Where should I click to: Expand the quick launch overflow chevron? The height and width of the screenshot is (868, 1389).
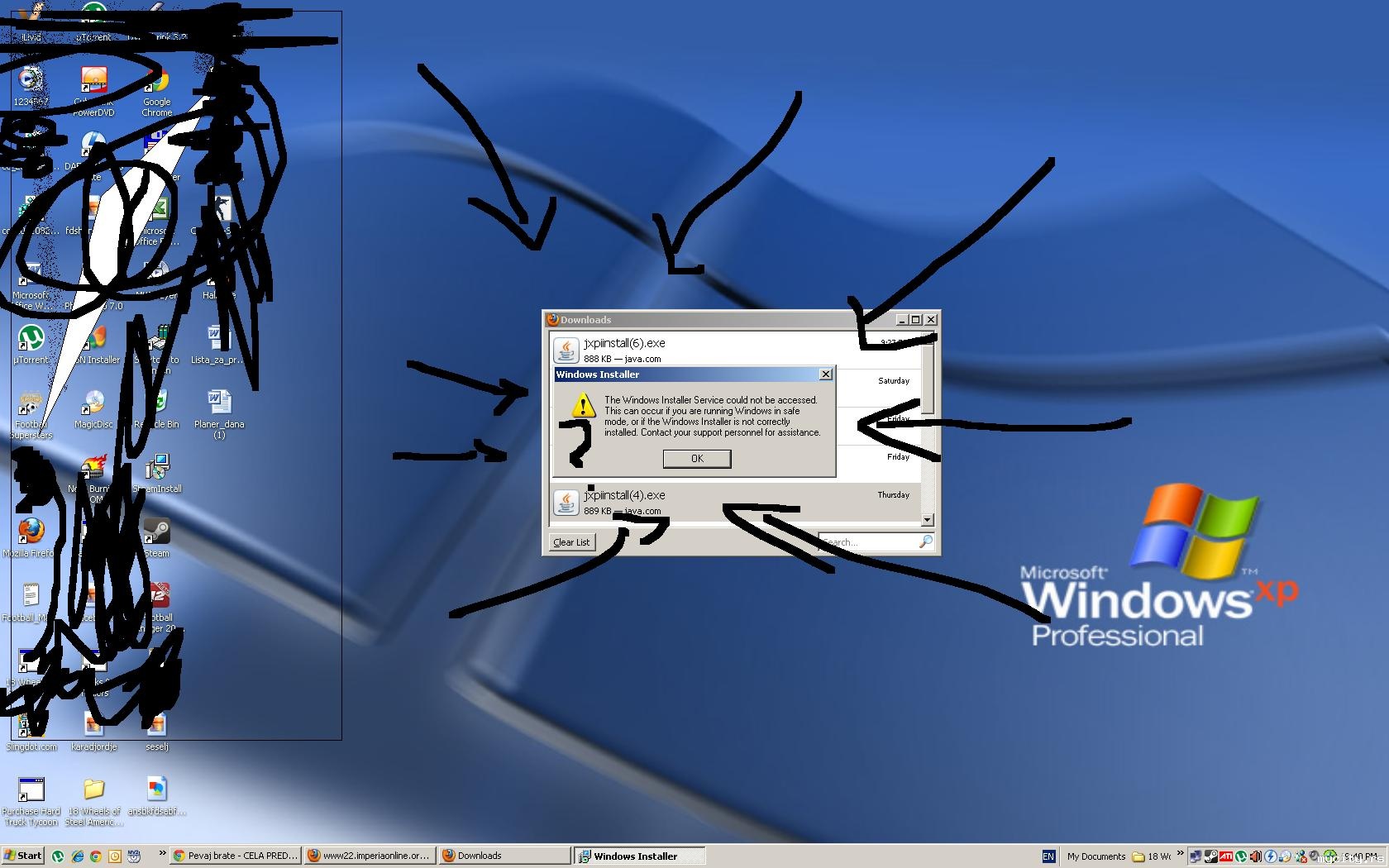pos(162,854)
